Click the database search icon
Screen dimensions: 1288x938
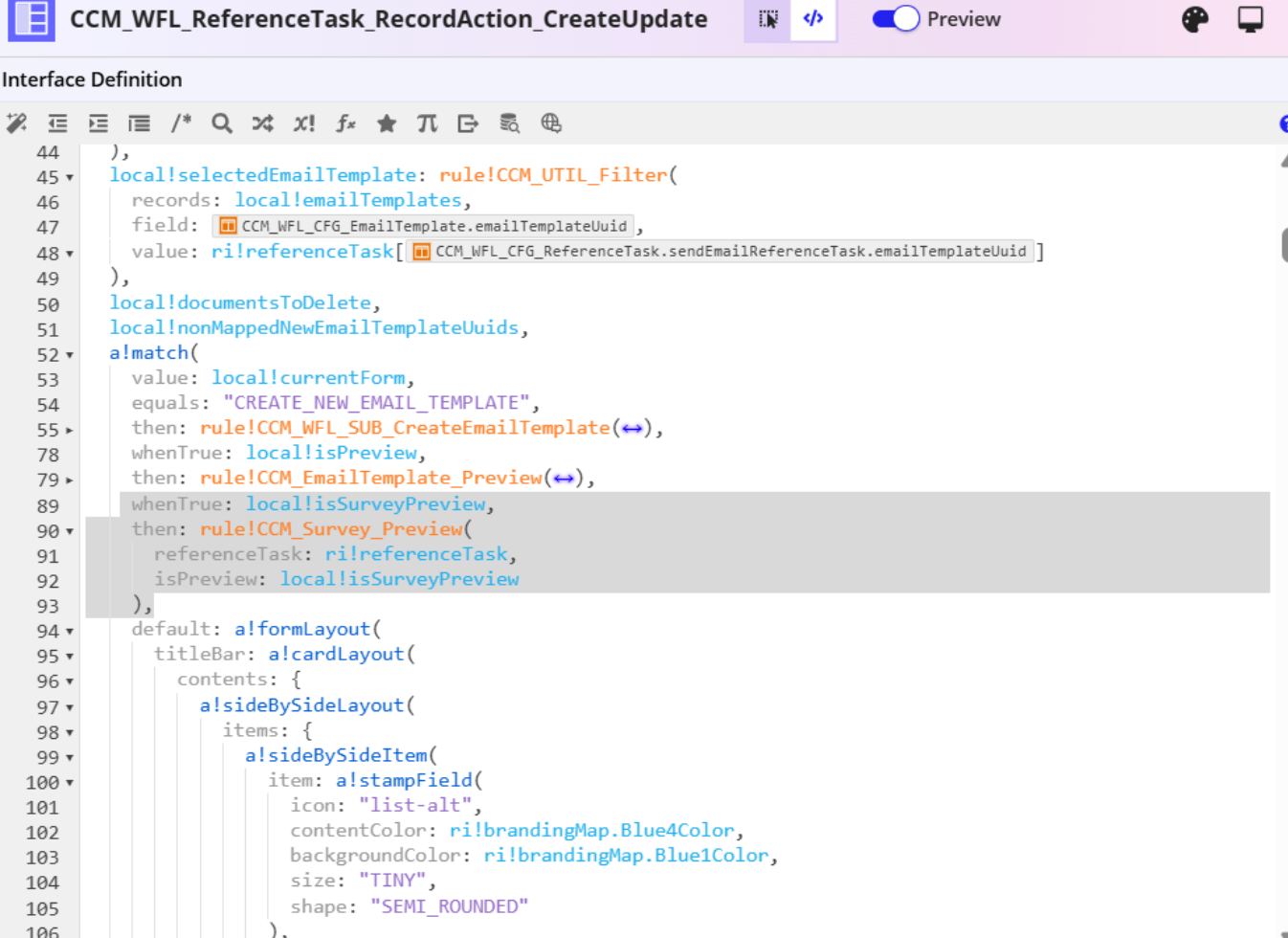(x=509, y=123)
